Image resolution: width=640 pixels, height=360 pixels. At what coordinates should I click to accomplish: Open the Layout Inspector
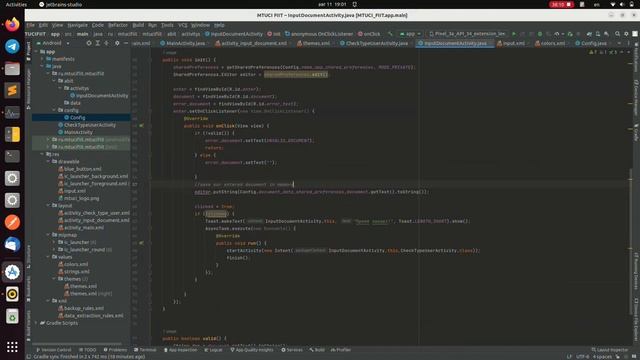(611, 350)
